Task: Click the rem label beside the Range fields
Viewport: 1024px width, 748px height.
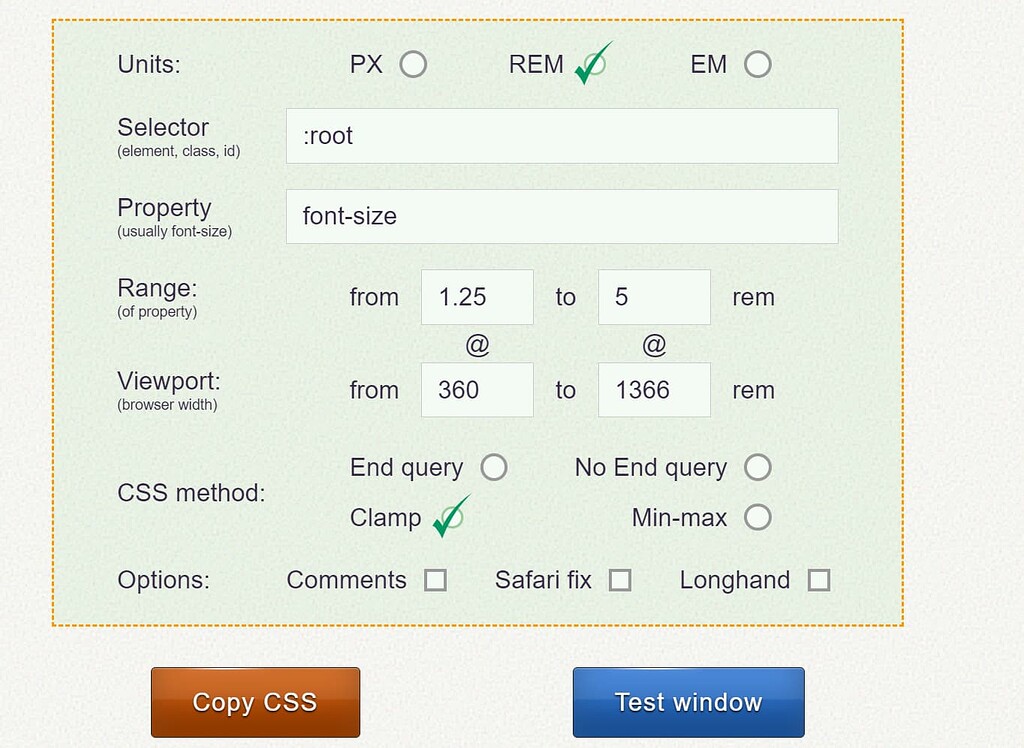Action: 752,297
